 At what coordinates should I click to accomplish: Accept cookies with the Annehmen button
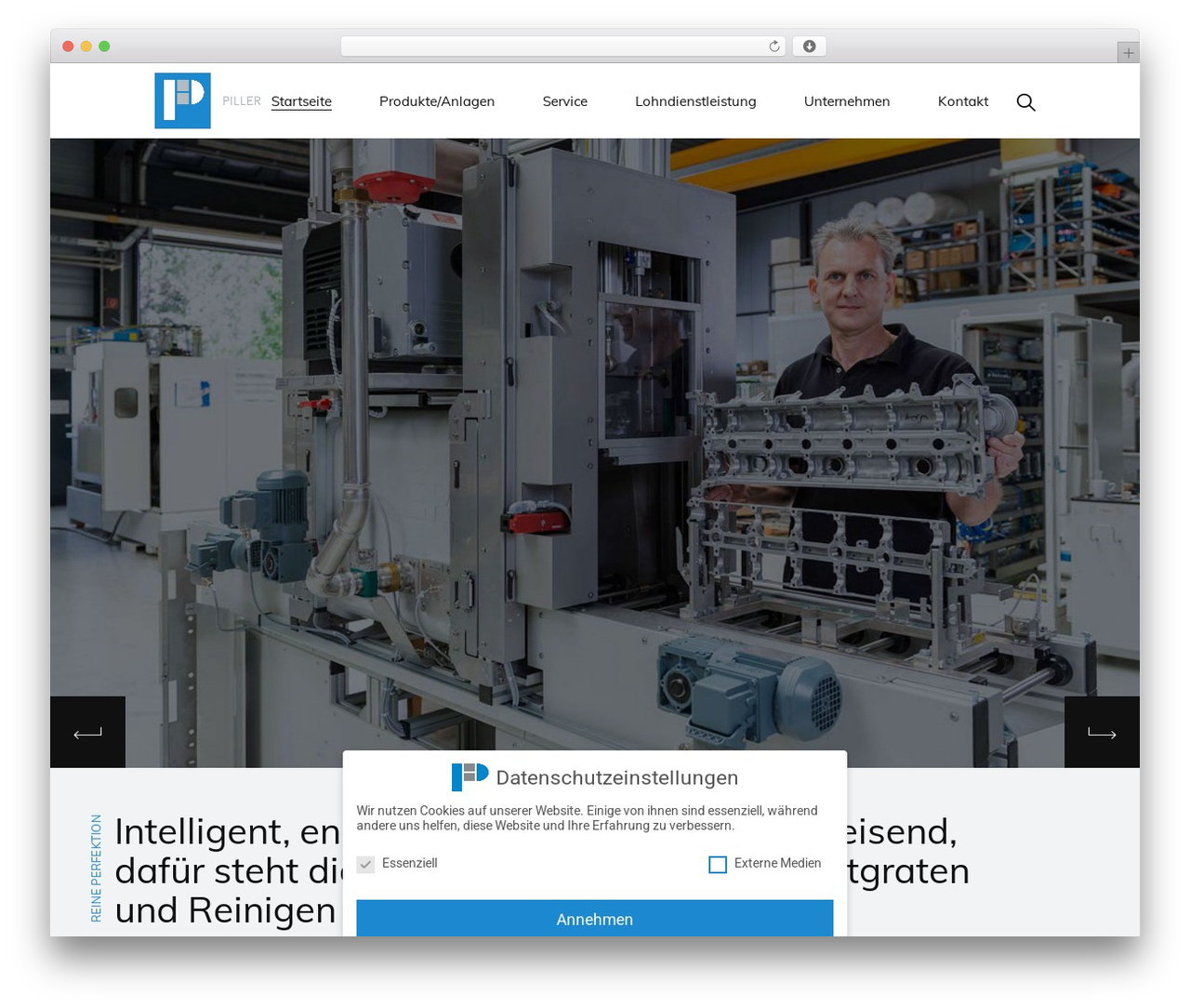pyautogui.click(x=595, y=919)
